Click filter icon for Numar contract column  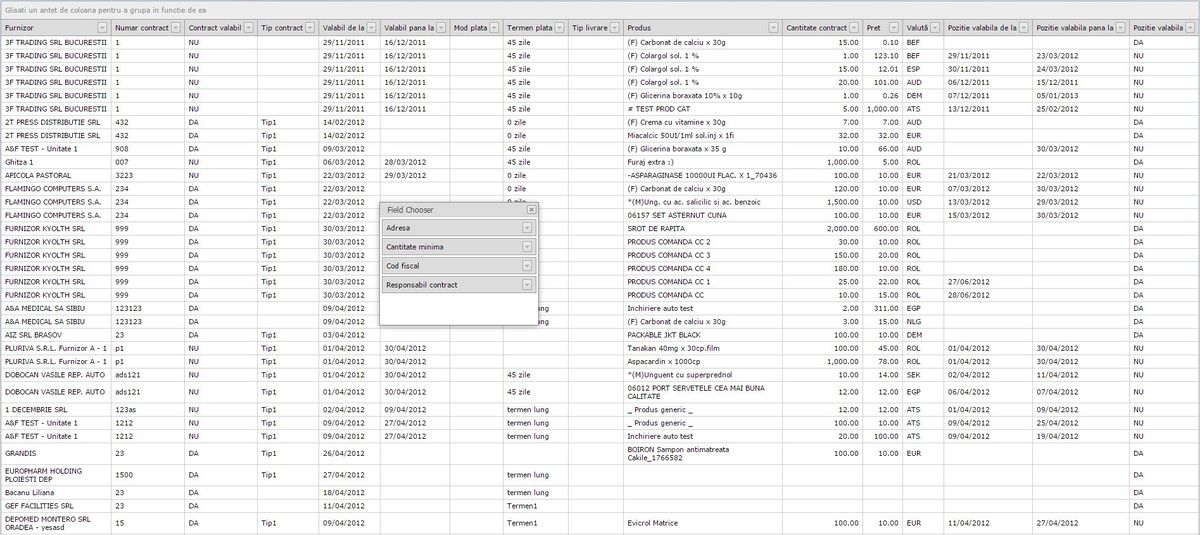[x=176, y=28]
